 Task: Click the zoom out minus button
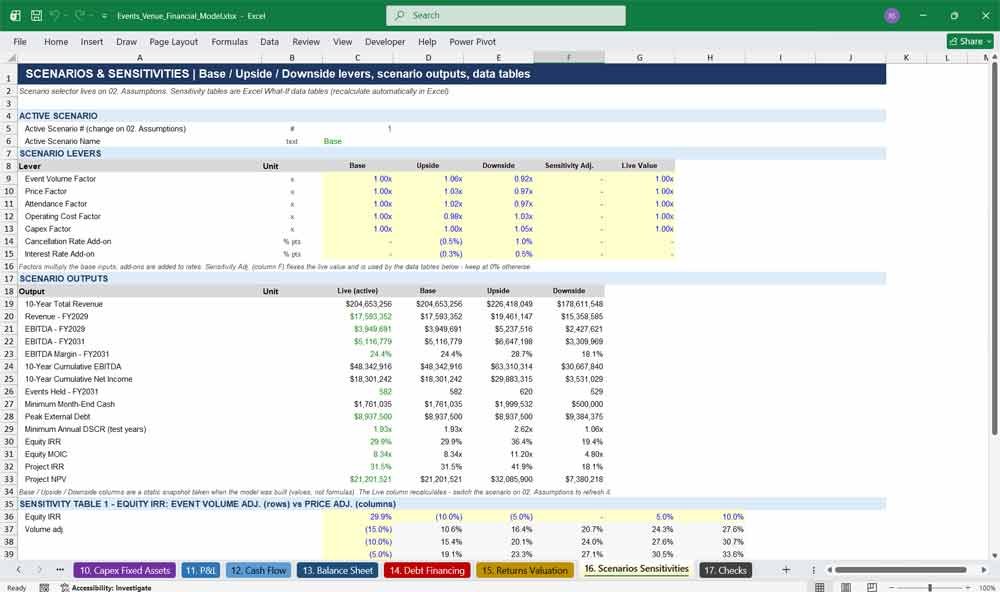click(892, 587)
